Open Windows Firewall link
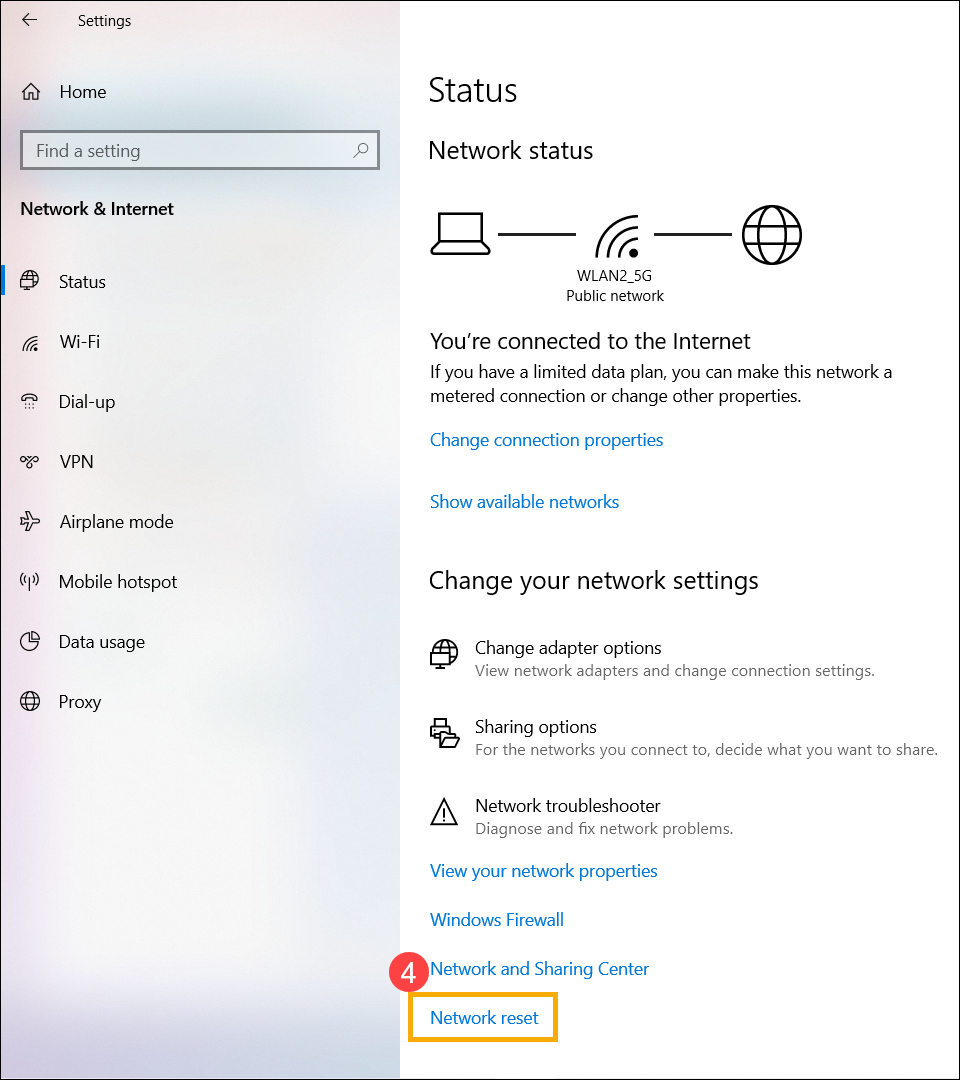 point(497,920)
